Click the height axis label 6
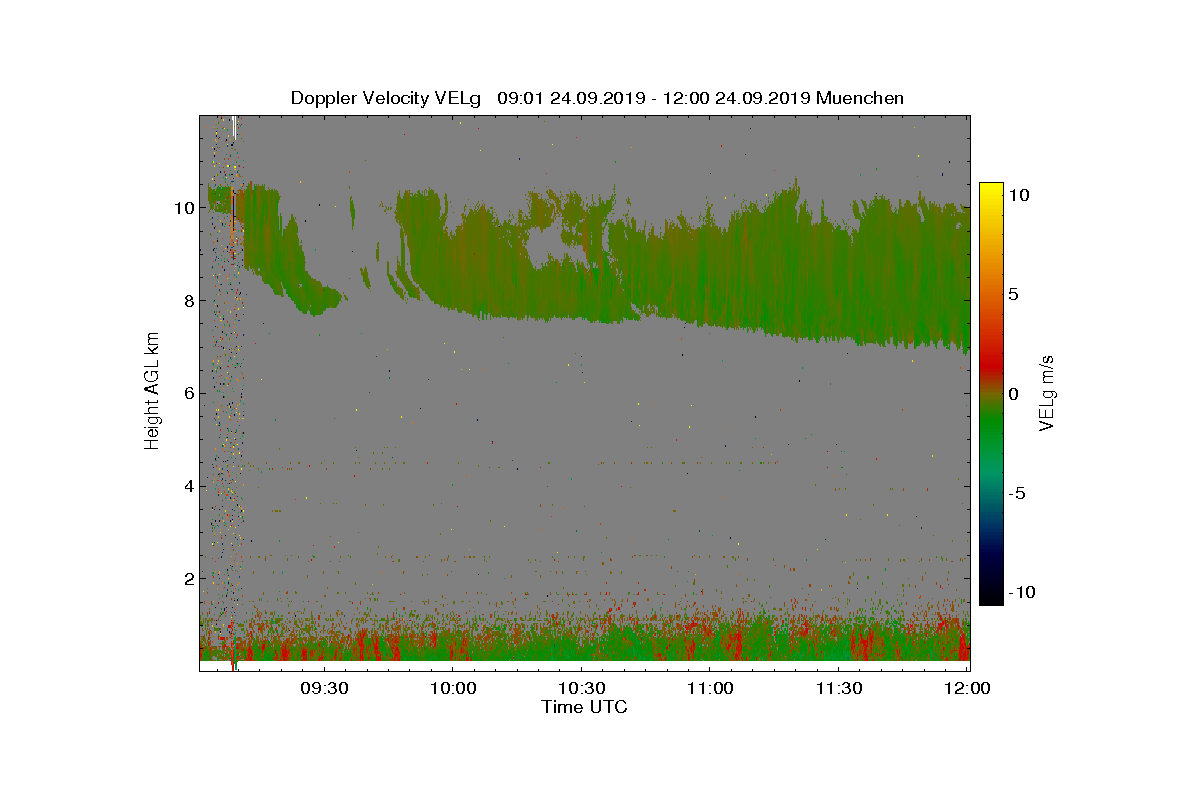This screenshot has height=800, width=1200. 187,393
